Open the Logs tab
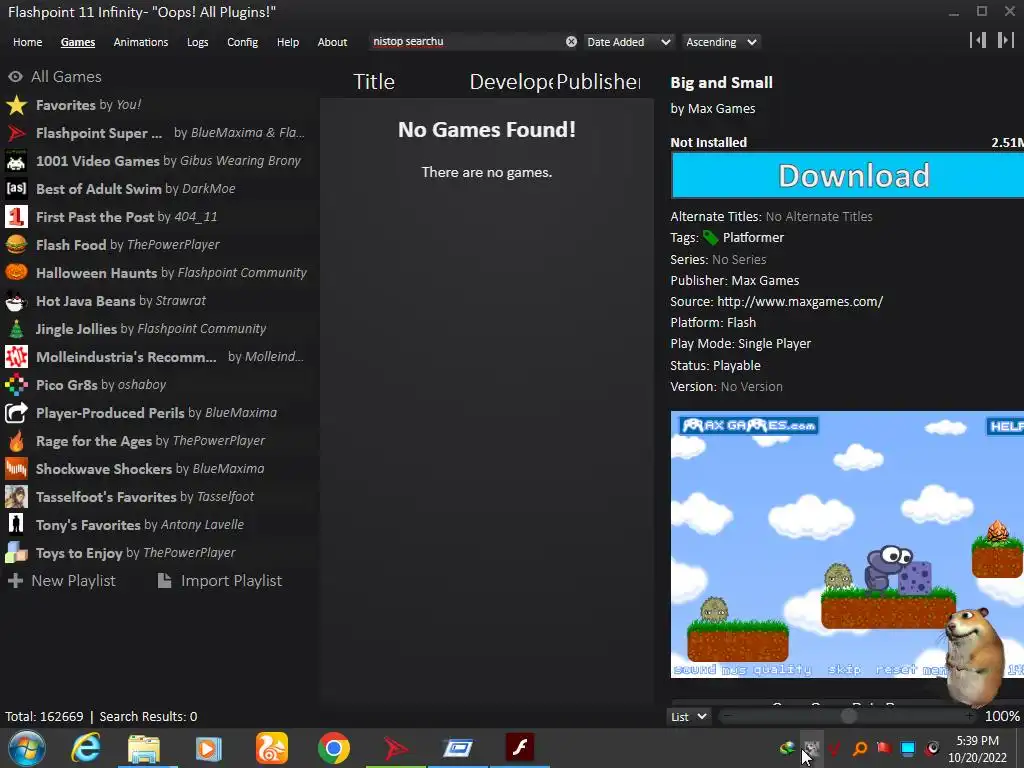1024x768 pixels. (x=197, y=42)
